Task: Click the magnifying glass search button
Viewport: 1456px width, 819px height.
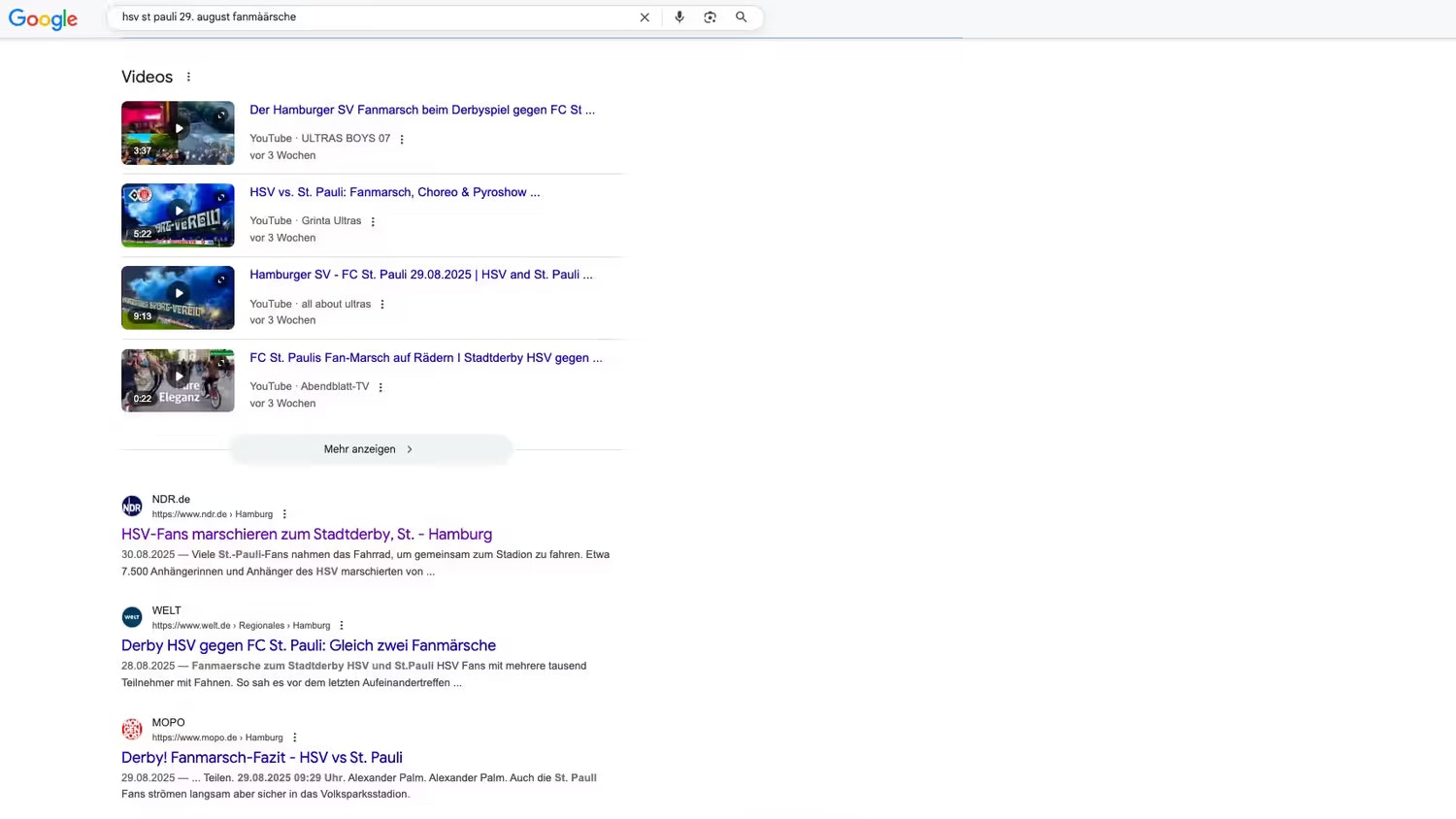Action: (x=742, y=17)
